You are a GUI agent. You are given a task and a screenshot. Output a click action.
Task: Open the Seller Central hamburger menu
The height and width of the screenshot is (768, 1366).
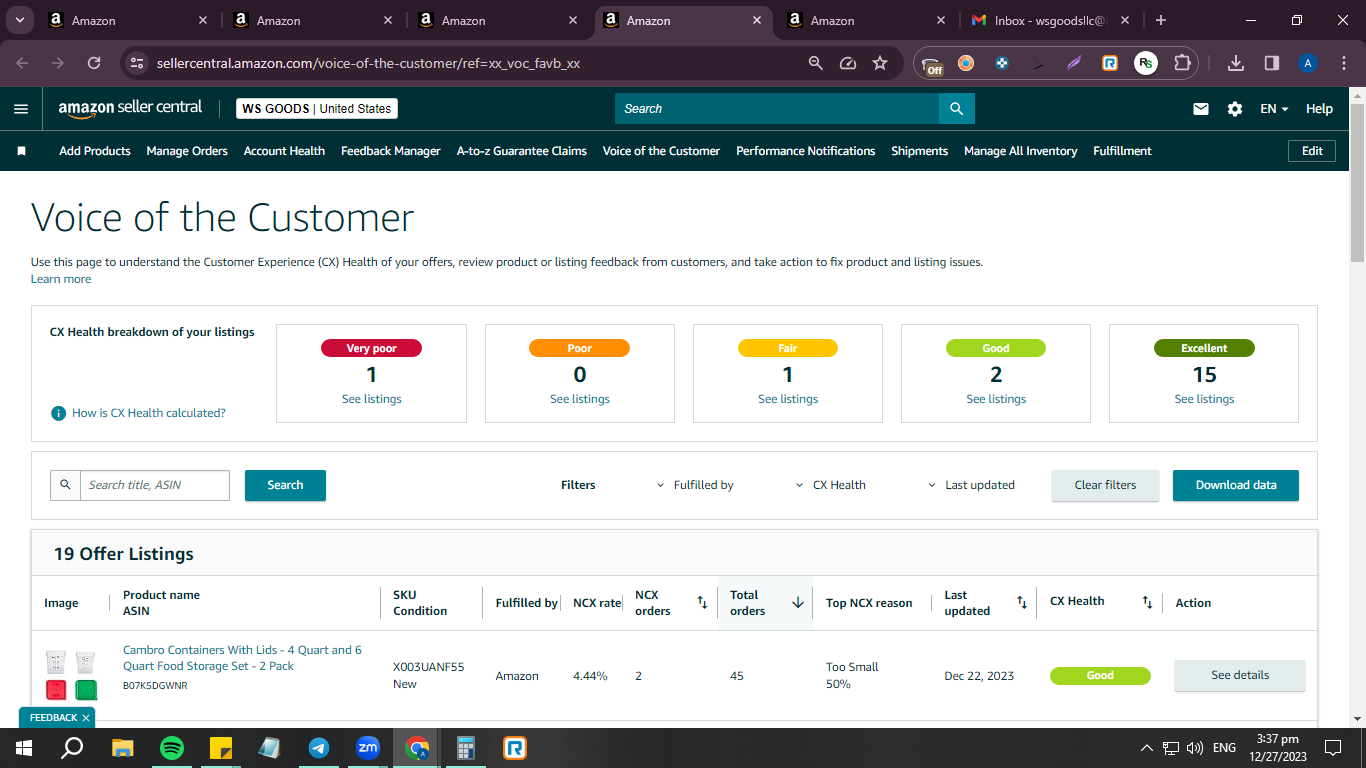click(21, 109)
